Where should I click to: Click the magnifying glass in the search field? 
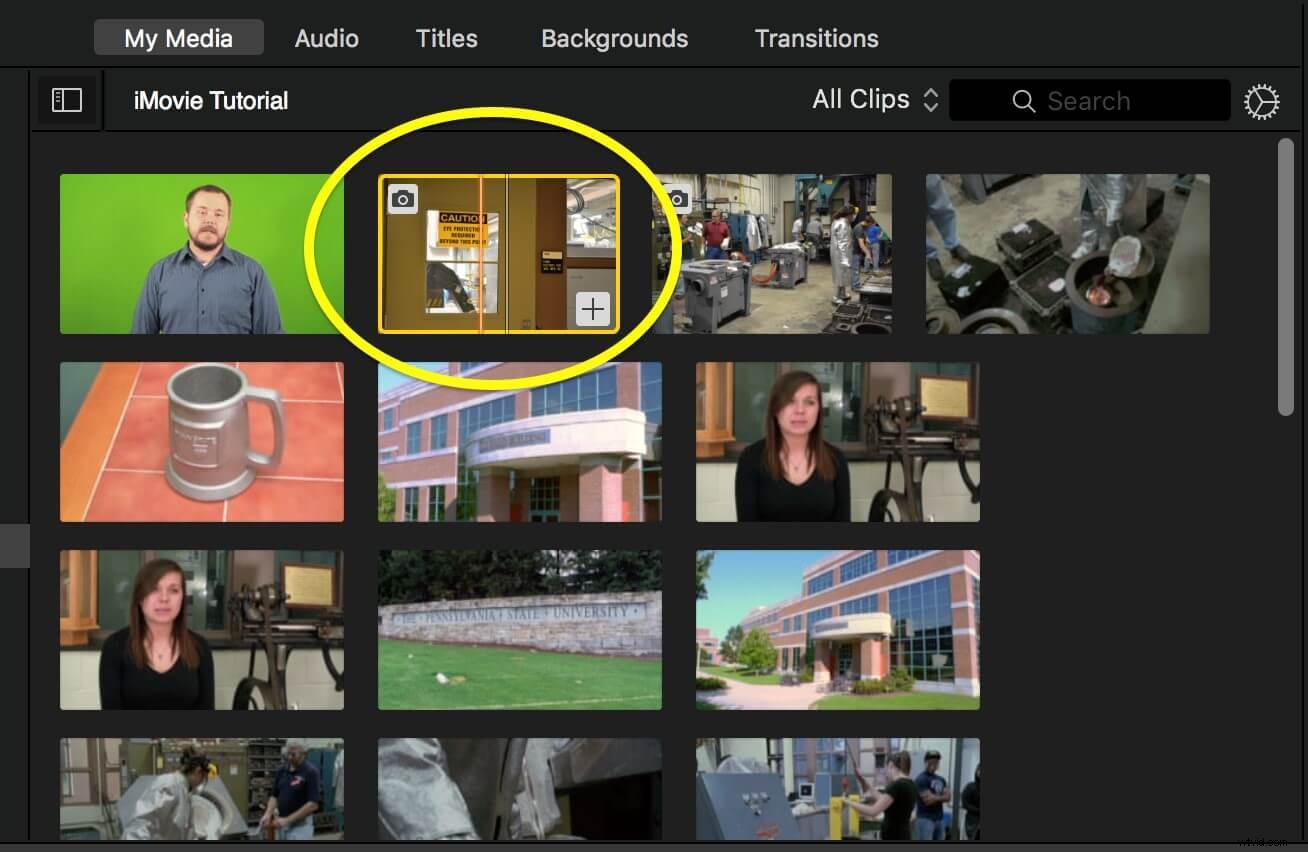[x=1023, y=100]
